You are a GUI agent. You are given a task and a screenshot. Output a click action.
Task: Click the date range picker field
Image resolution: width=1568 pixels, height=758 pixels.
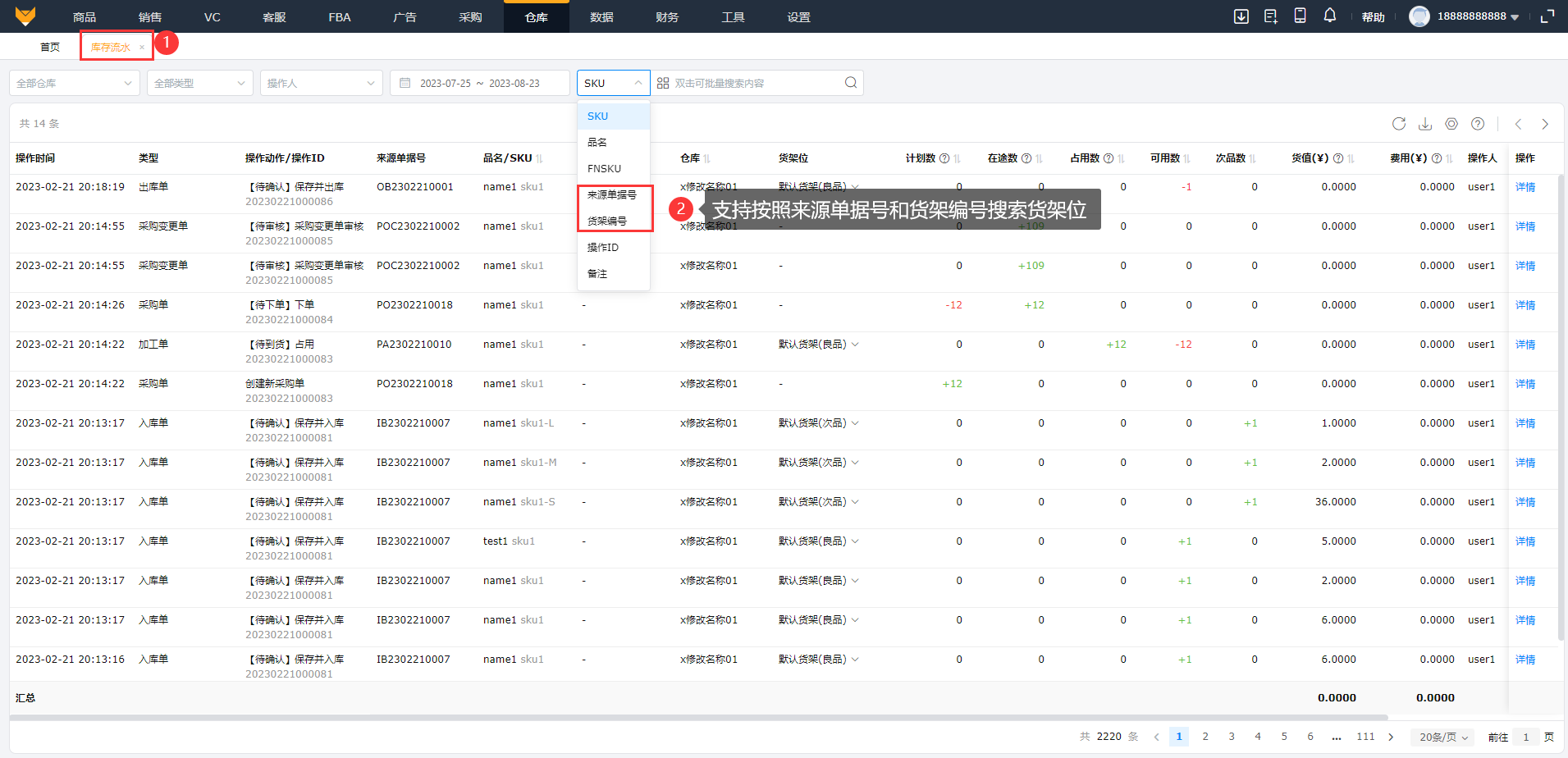480,83
